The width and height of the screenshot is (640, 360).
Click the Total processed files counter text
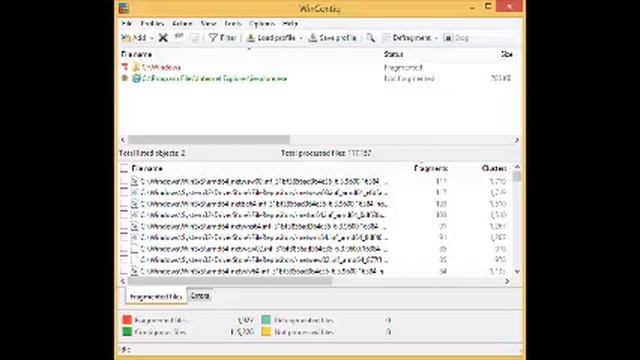(x=326, y=153)
